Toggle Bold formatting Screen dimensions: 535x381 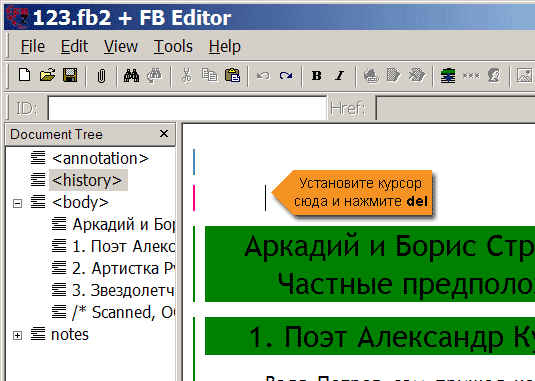(316, 75)
